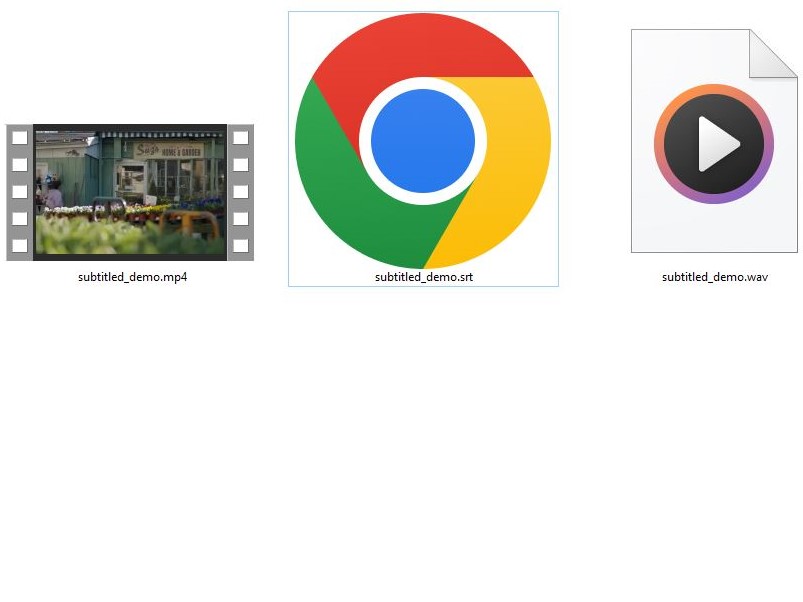The height and width of the screenshot is (602, 803).
Task: Select the Chrome icon of subtitled_demo.srt
Action: click(423, 141)
